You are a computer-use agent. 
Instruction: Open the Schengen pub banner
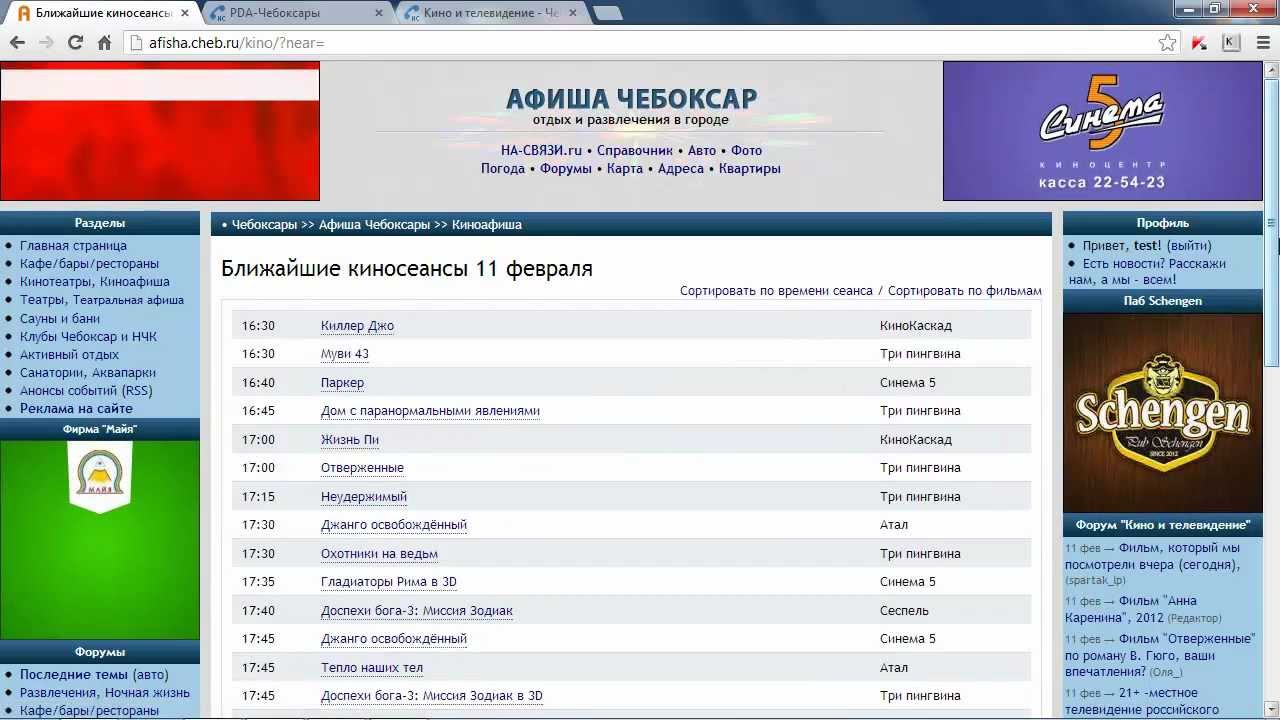tap(1162, 412)
